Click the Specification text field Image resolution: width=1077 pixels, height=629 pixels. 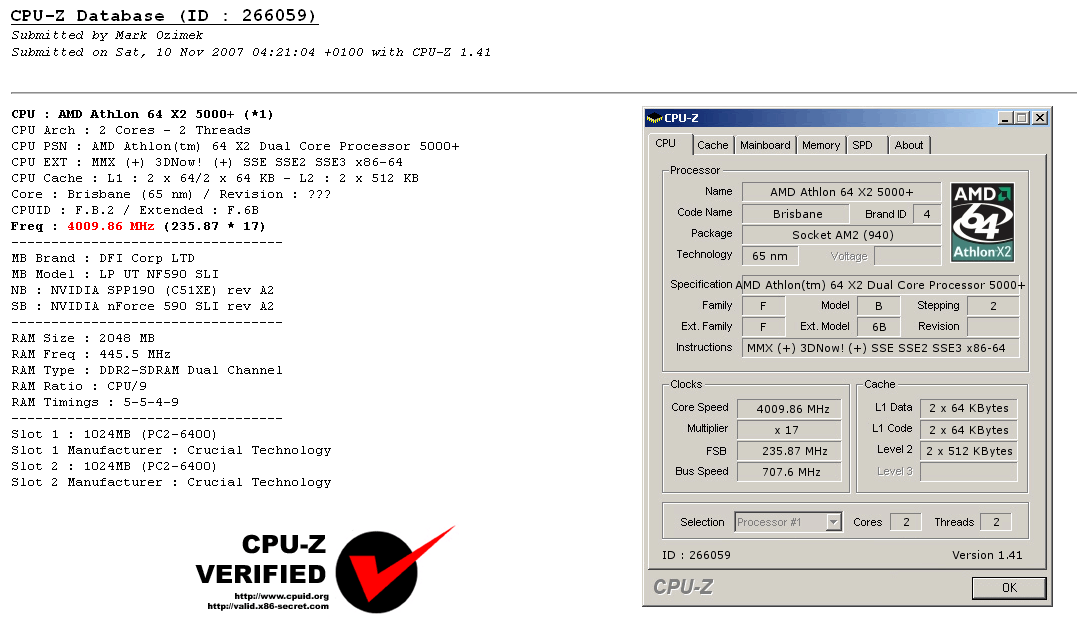880,285
